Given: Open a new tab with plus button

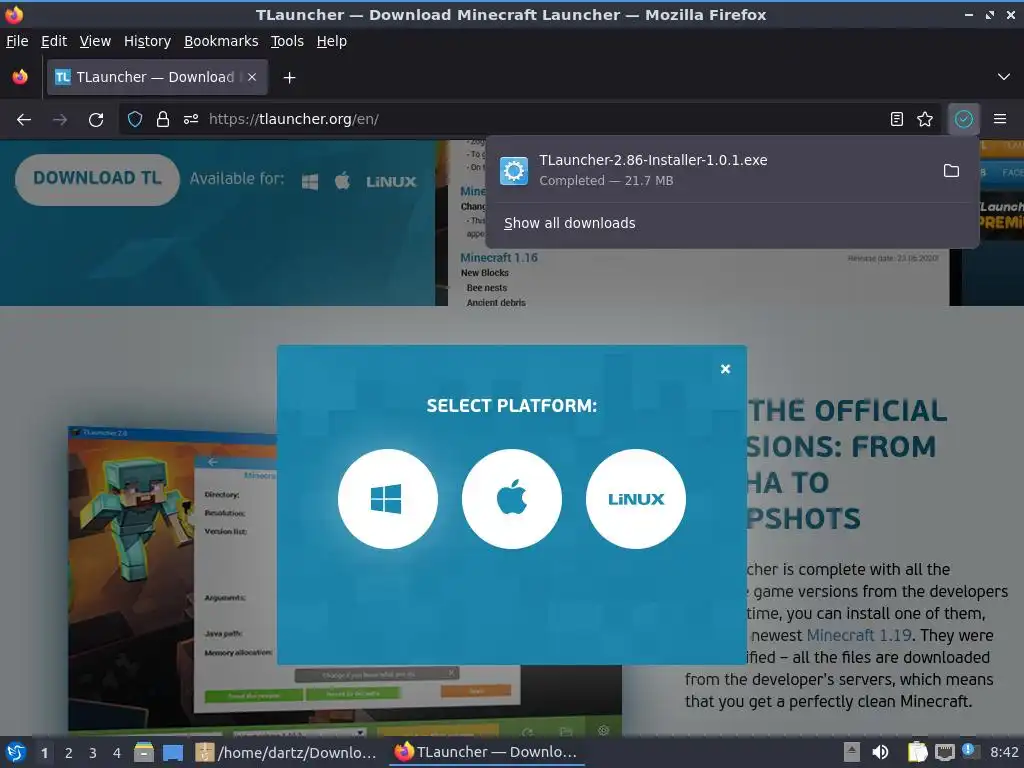Looking at the screenshot, I should click(x=289, y=78).
